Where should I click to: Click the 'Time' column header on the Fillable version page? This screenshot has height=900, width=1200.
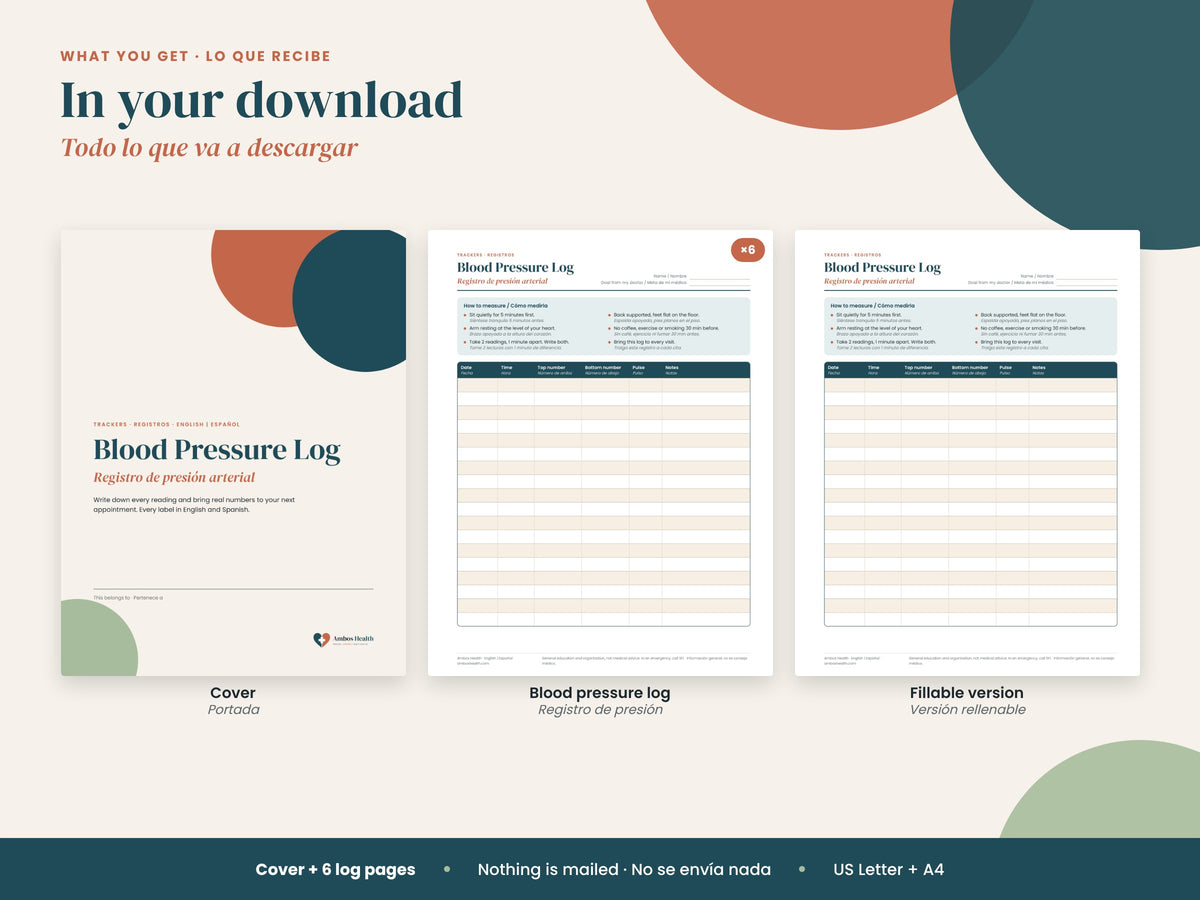coord(873,369)
